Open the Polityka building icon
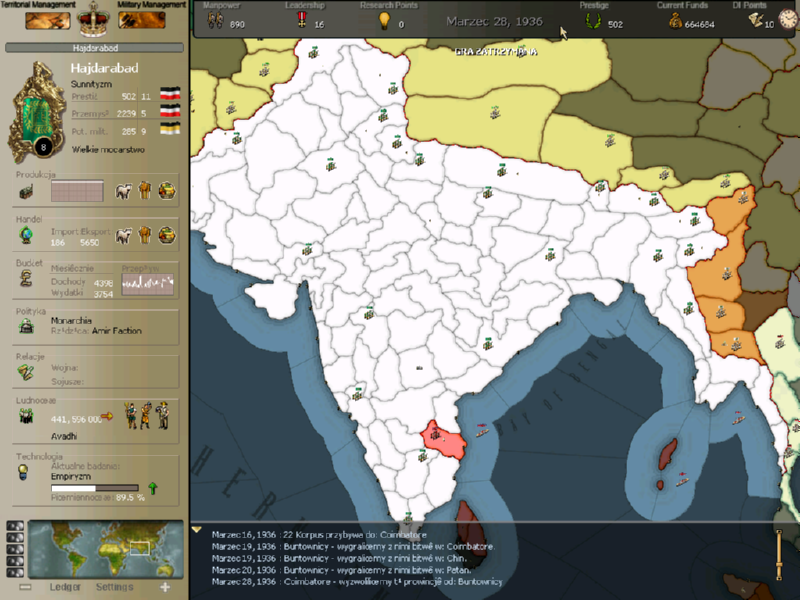 pyautogui.click(x=26, y=326)
